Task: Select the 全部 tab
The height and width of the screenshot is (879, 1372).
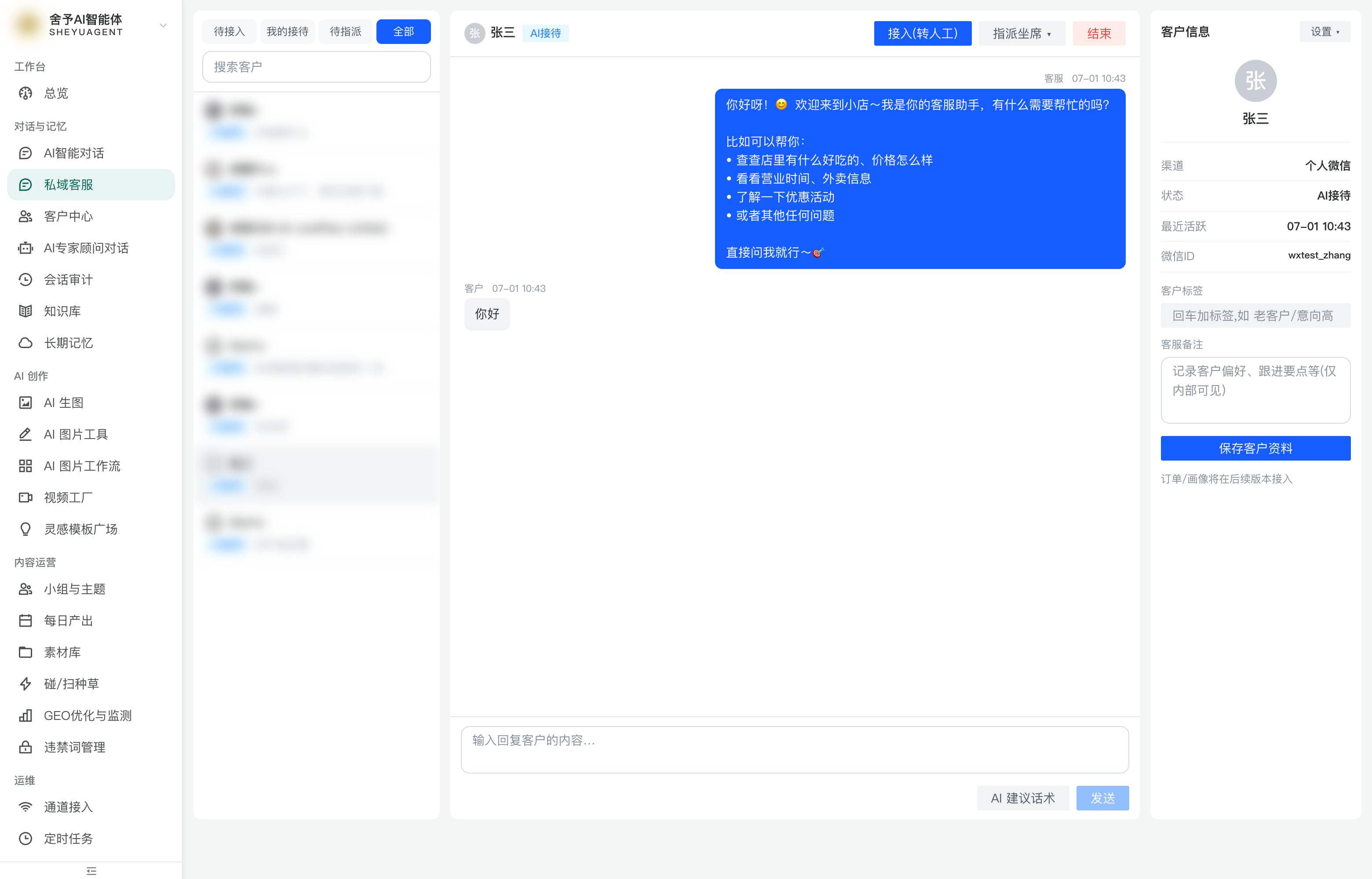Action: tap(404, 32)
